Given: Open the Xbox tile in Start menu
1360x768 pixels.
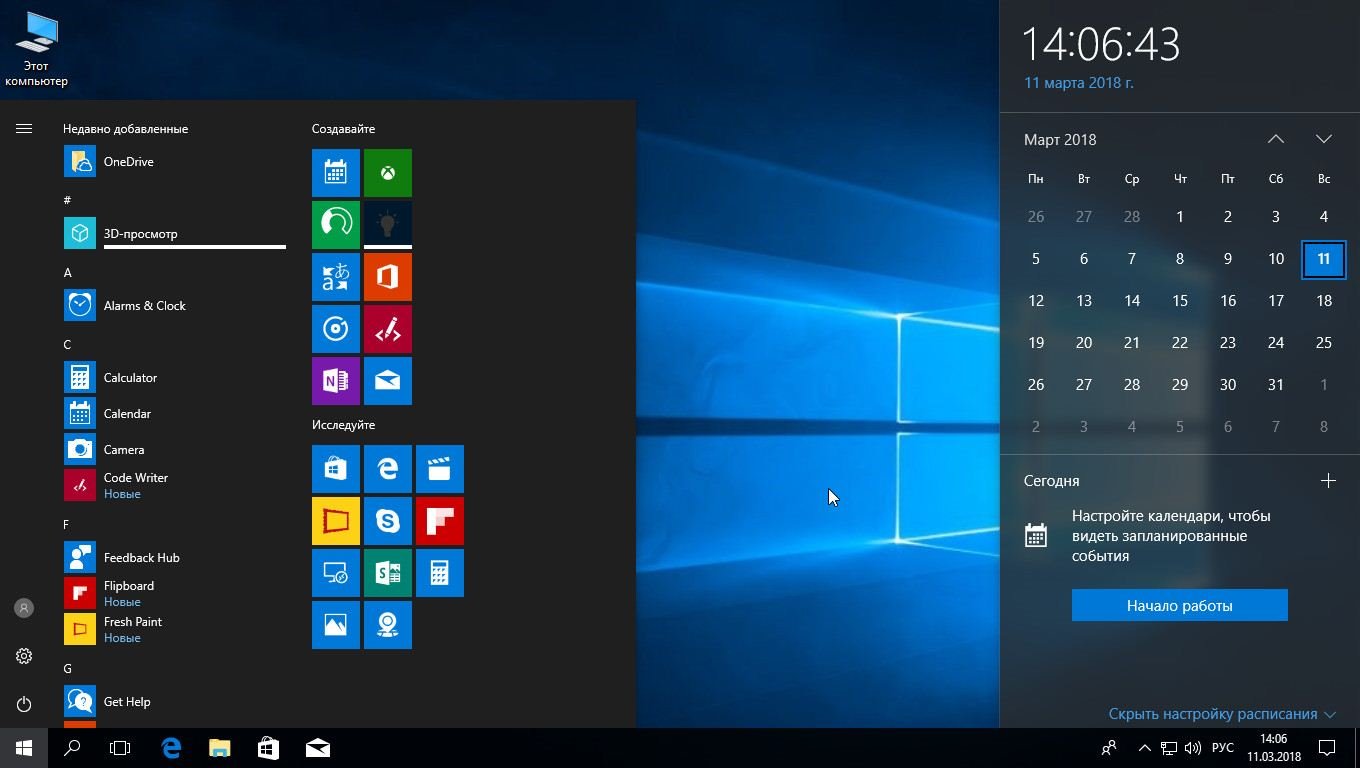Looking at the screenshot, I should click(388, 173).
